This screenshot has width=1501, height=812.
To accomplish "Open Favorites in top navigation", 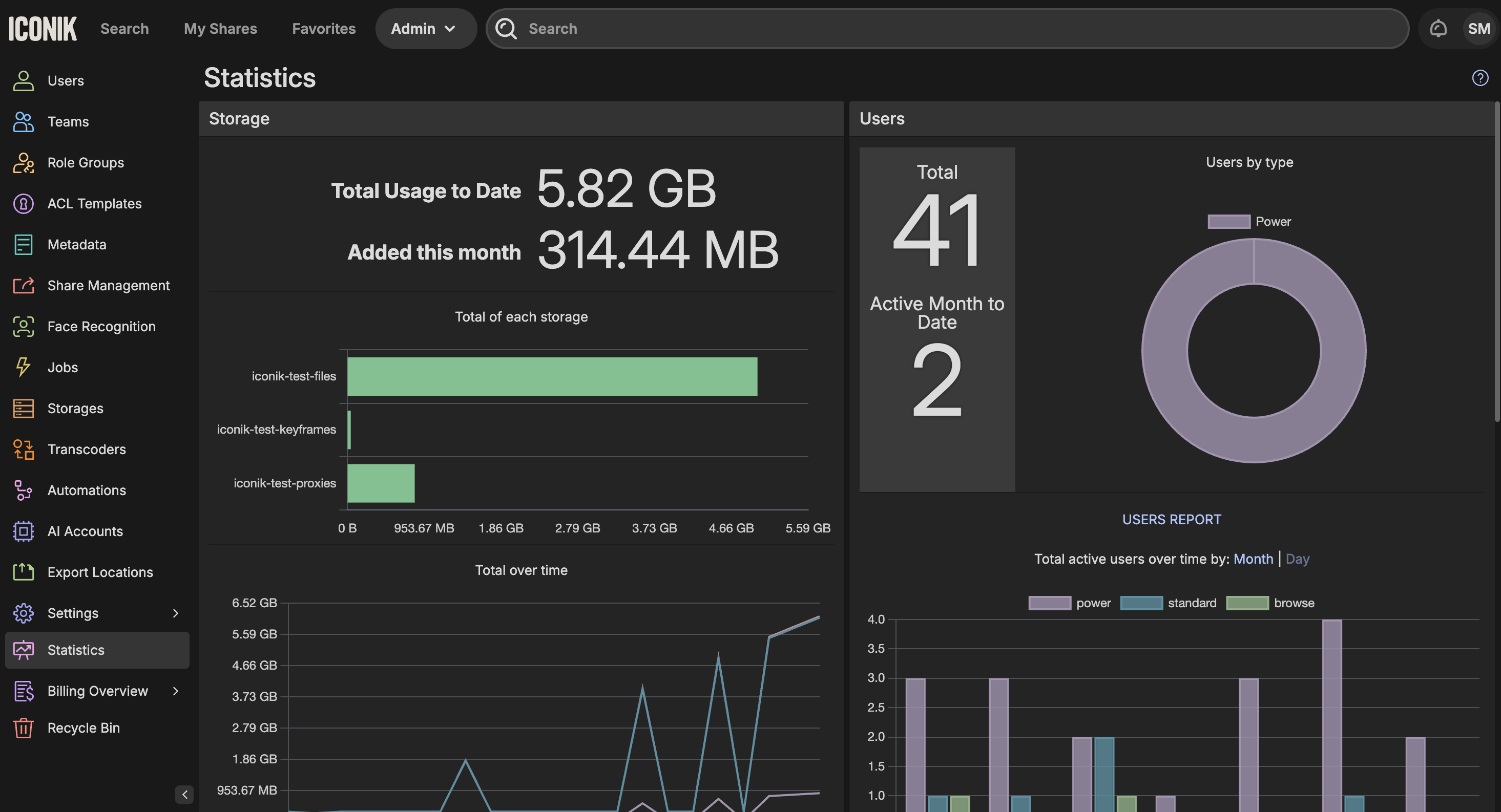I will point(323,29).
